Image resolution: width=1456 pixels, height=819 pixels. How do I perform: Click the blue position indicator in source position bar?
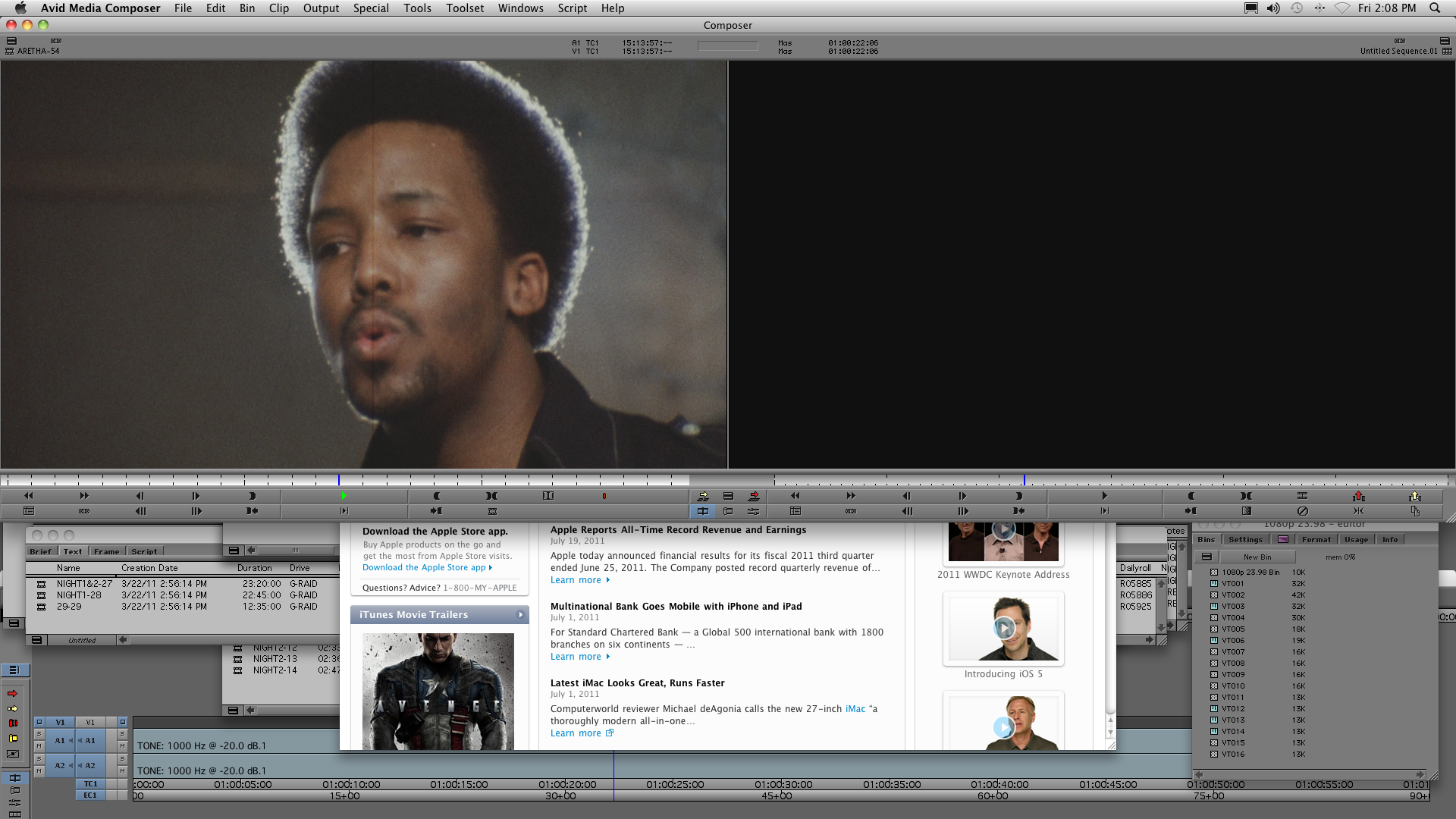[x=339, y=480]
